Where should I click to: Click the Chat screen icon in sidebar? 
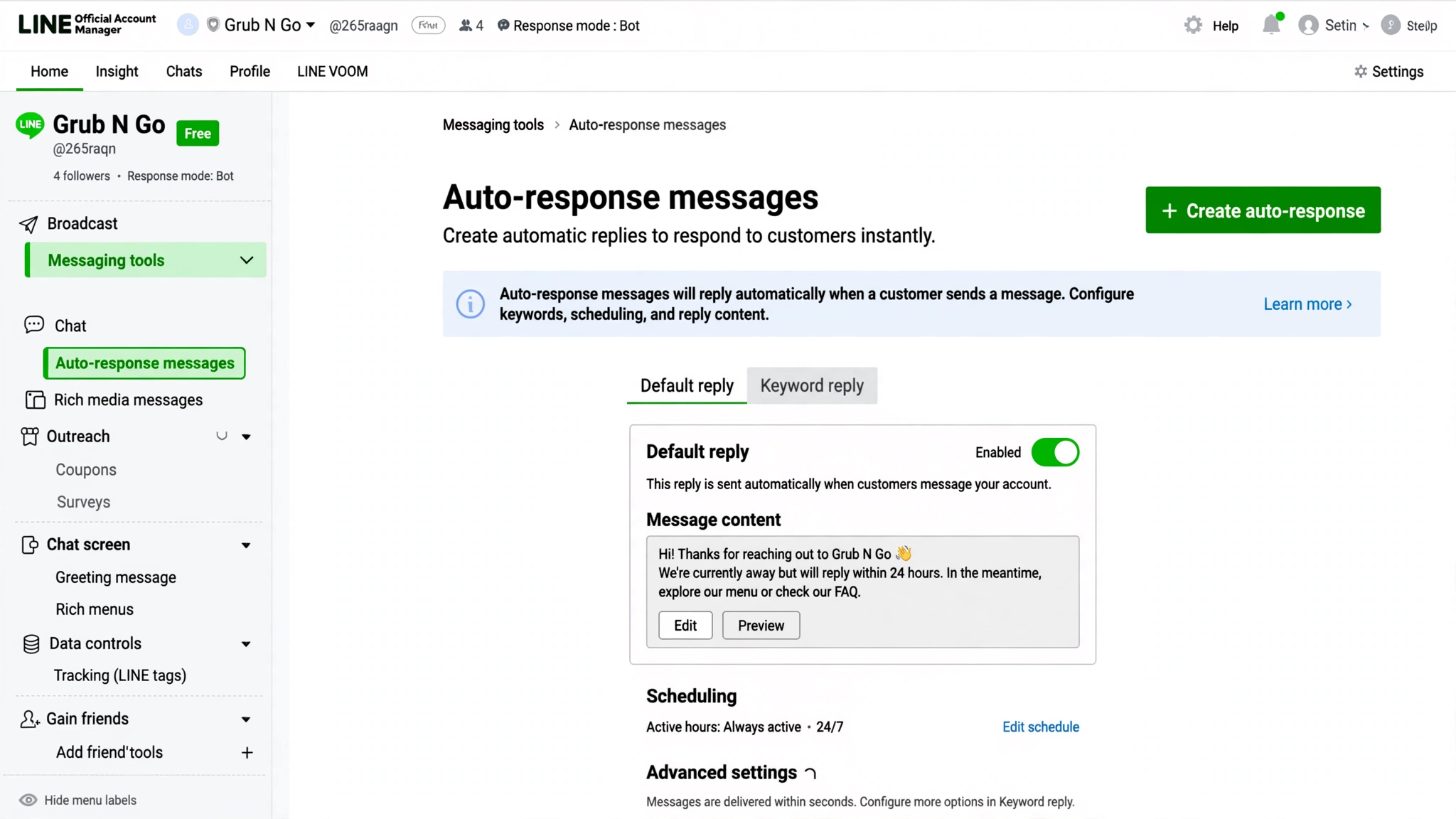point(29,545)
